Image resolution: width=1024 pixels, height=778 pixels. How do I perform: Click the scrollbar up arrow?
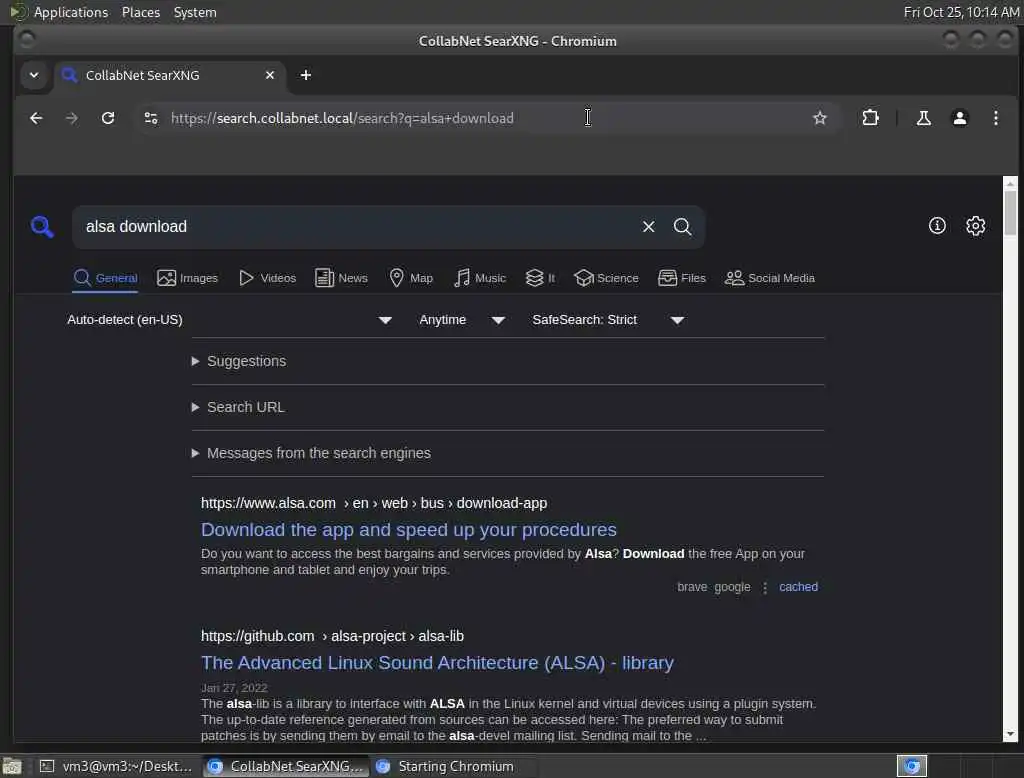1010,184
